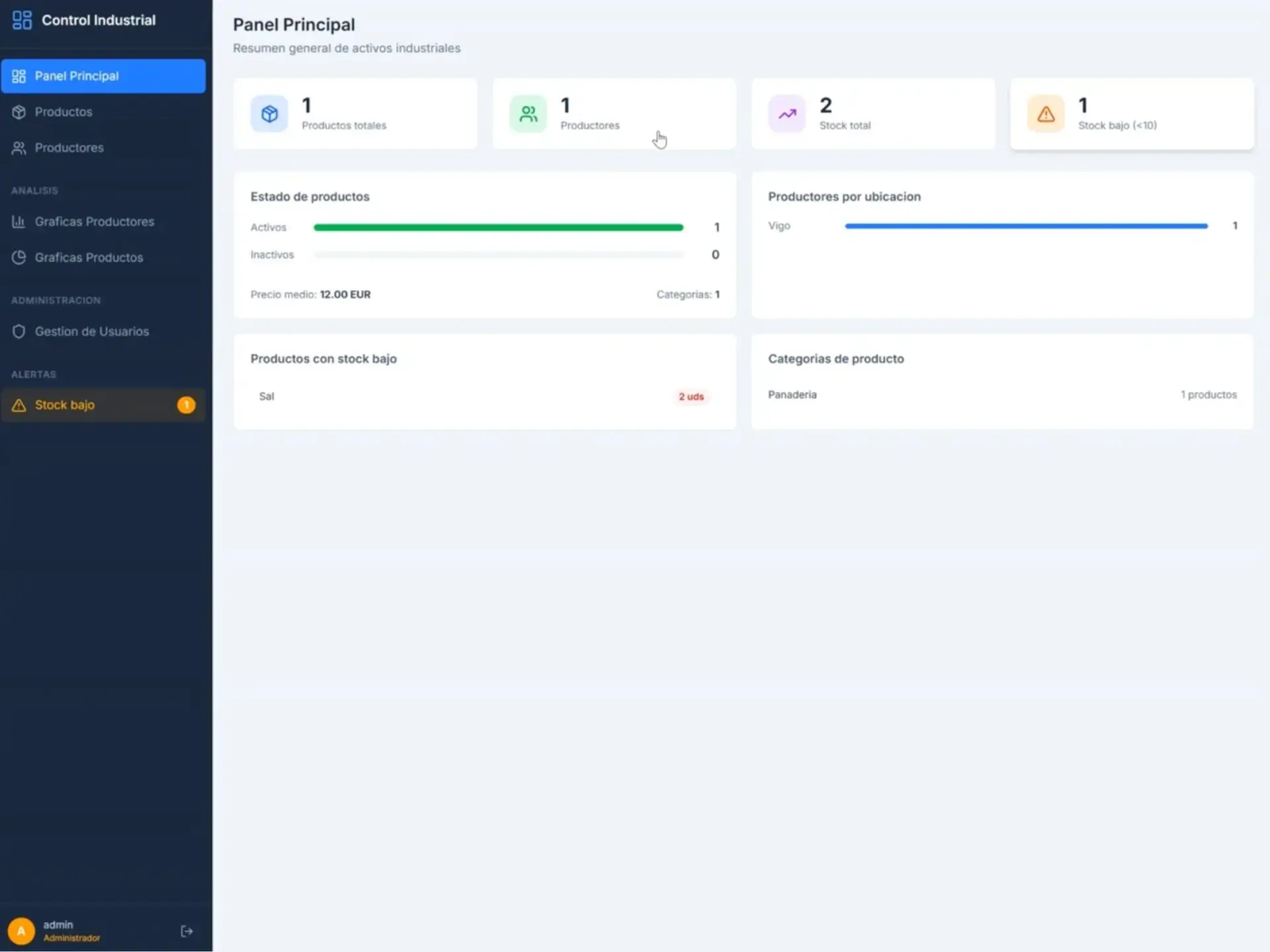Viewport: 1270px width, 952px height.
Task: Click the Control Industrial logo icon
Action: point(22,20)
